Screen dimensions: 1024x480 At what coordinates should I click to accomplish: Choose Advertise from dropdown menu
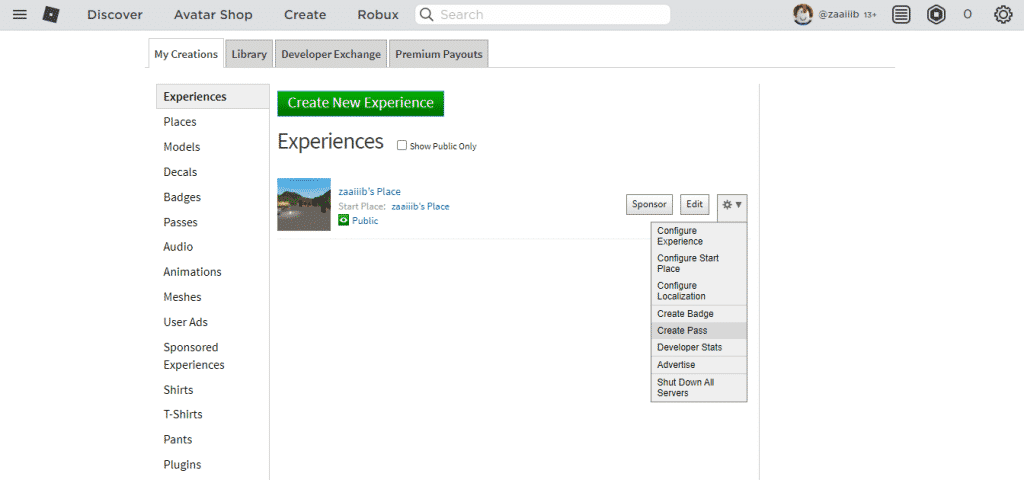point(699,365)
